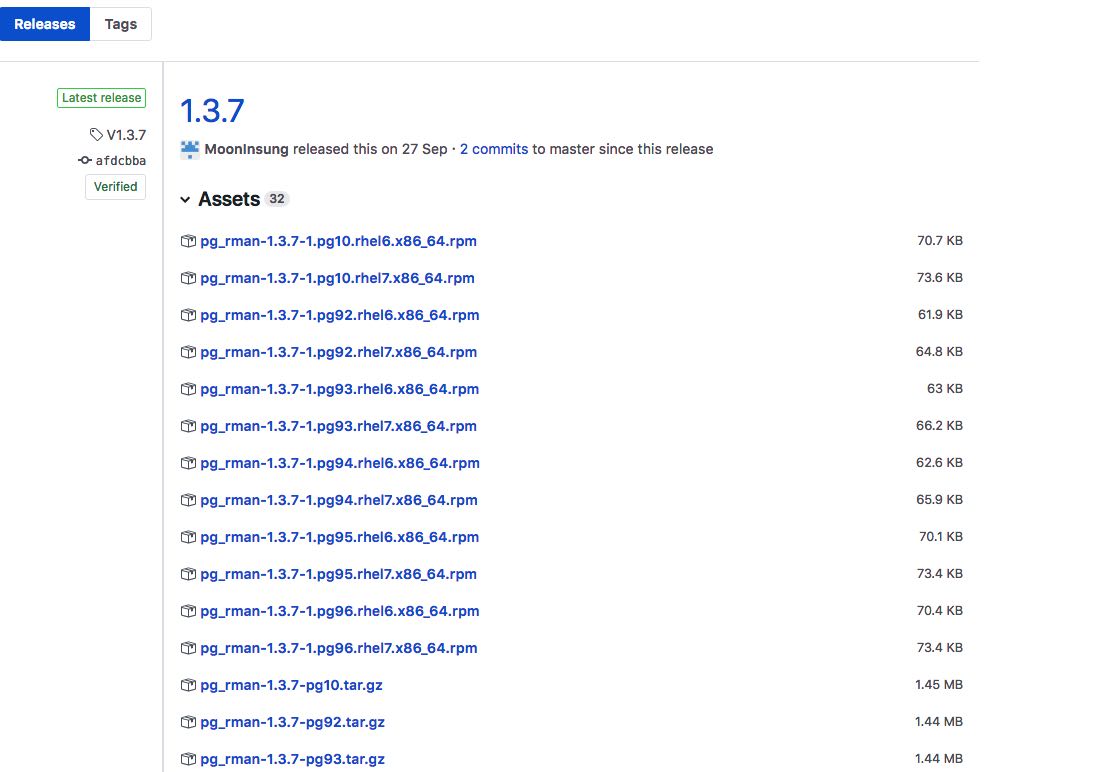This screenshot has width=1094, height=772.
Task: Download pg_rman-1.3.7-1.pg95.rhel7.x86_64.rpm
Action: pyautogui.click(x=338, y=574)
